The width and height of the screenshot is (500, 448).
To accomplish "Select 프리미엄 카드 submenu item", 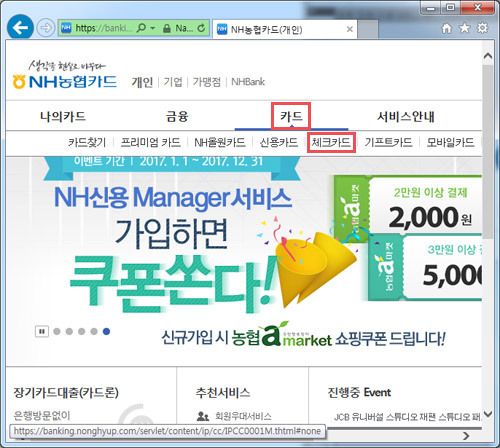I will 150,143.
